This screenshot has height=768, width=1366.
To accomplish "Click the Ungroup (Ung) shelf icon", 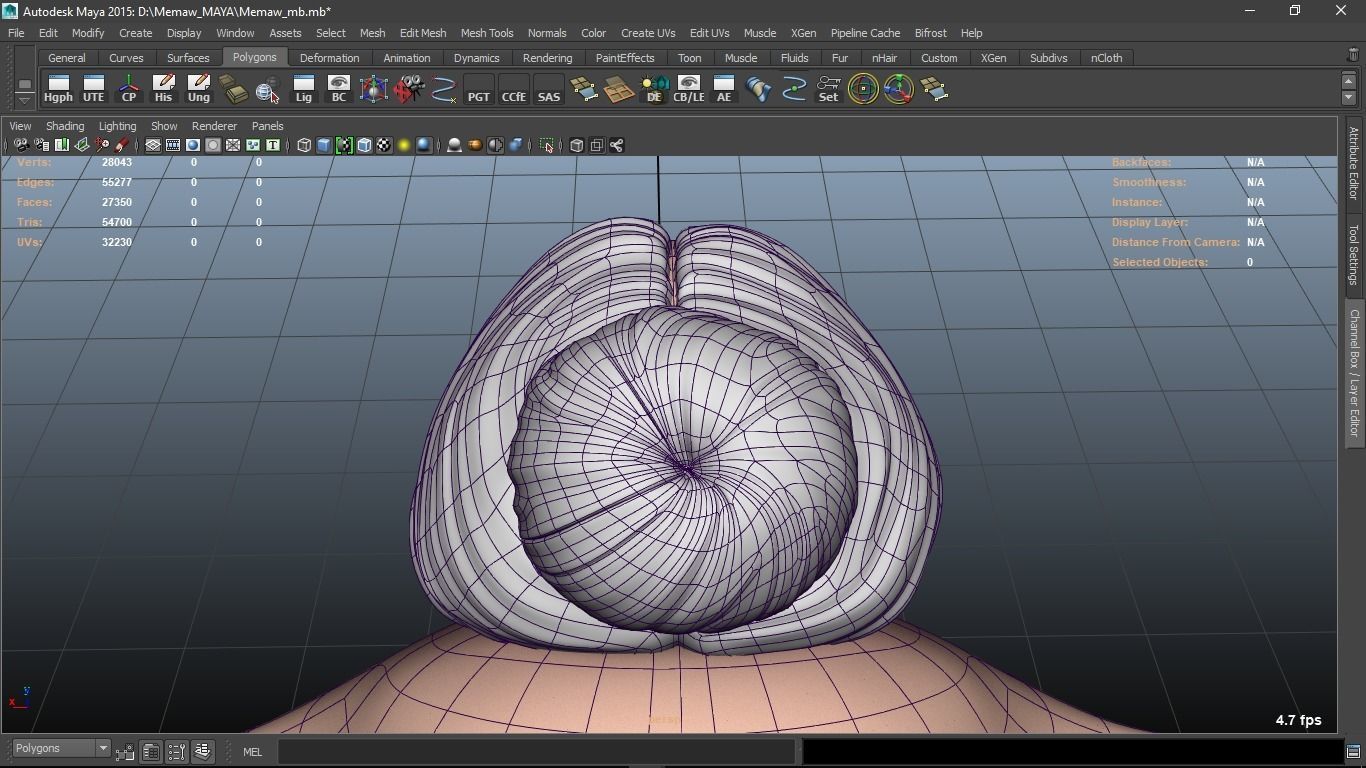I will 198,89.
